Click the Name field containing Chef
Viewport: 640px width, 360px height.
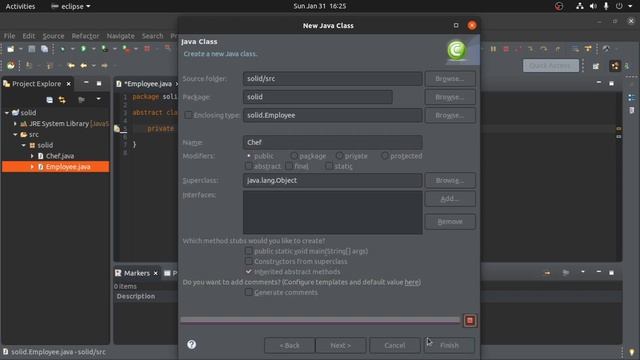tap(332, 142)
